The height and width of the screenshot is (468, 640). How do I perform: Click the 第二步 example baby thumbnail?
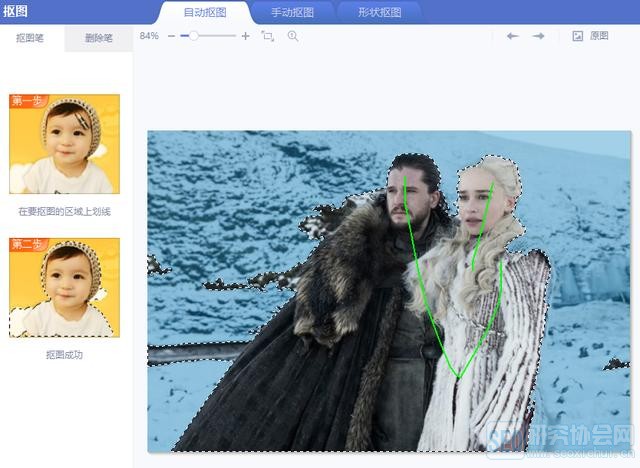pos(64,288)
